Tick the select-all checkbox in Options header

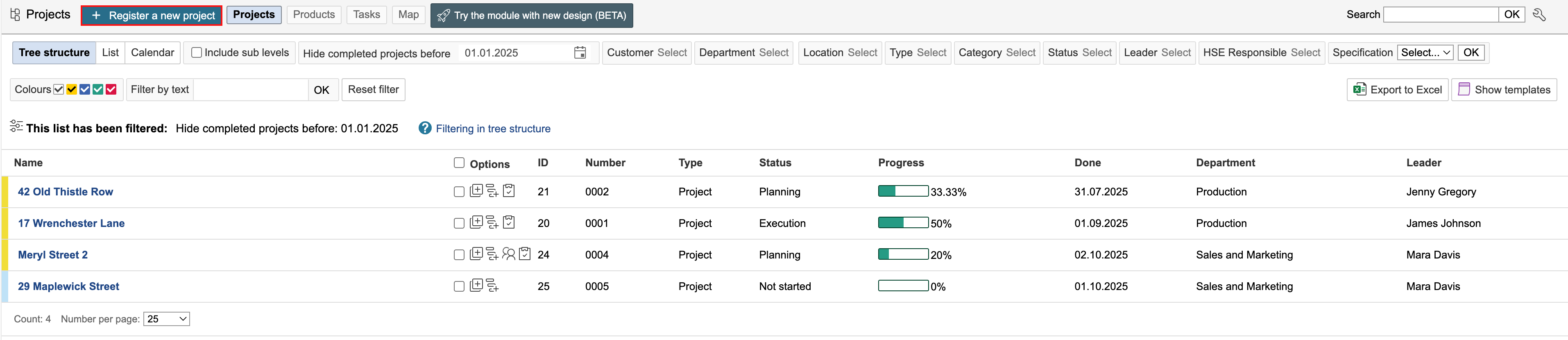pyautogui.click(x=459, y=162)
